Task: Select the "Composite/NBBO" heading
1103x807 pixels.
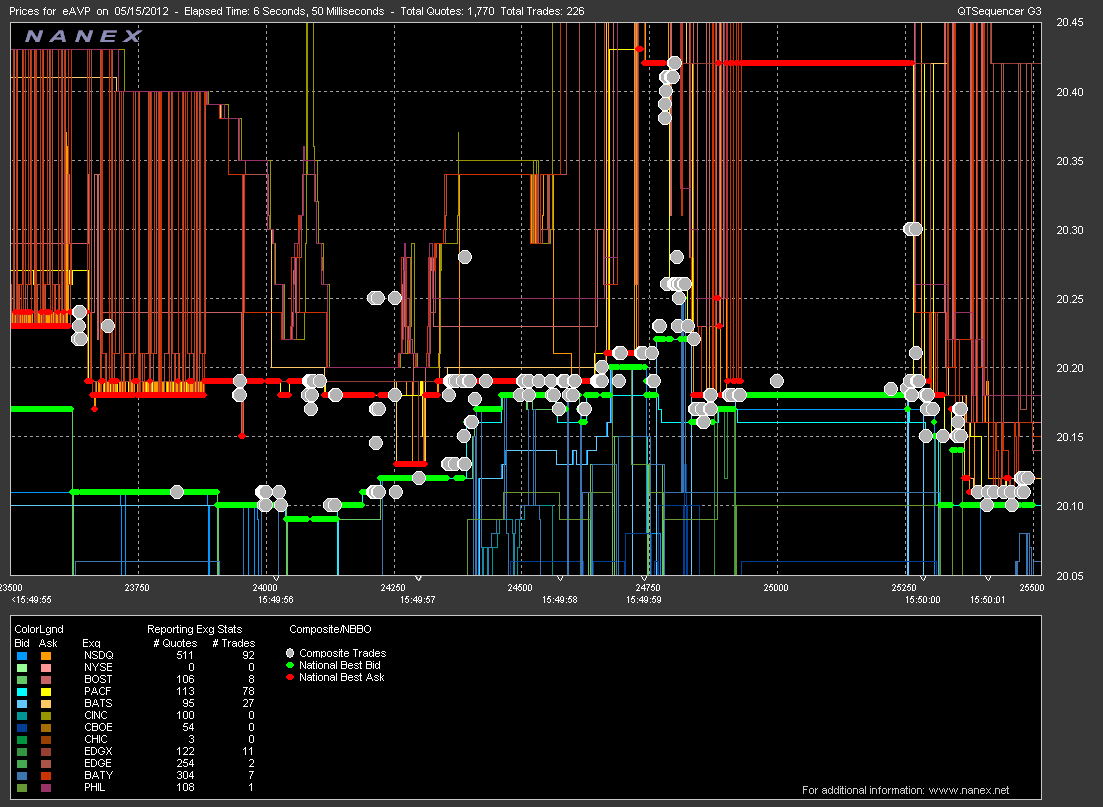Action: 330,629
